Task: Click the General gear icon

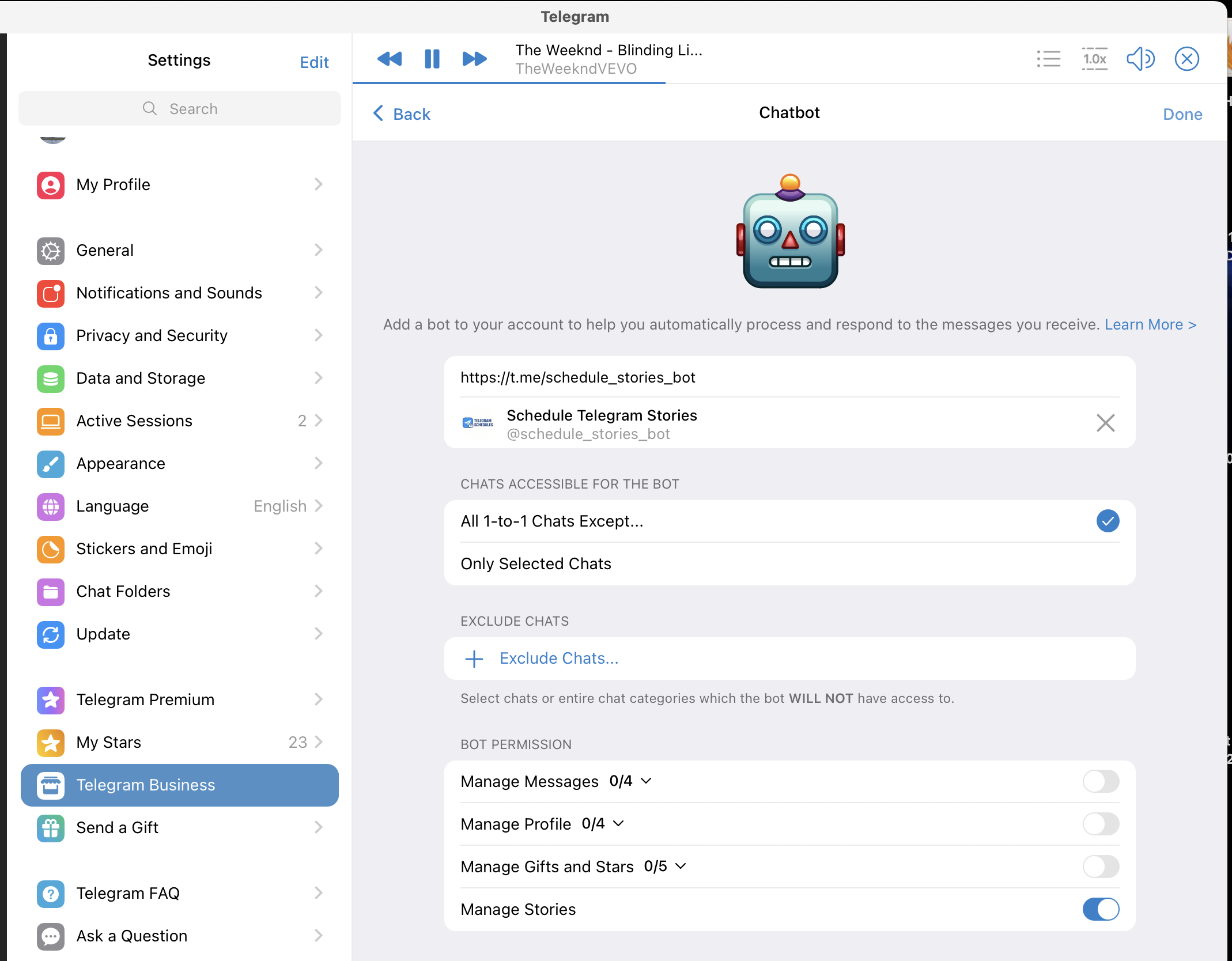Action: 51,251
